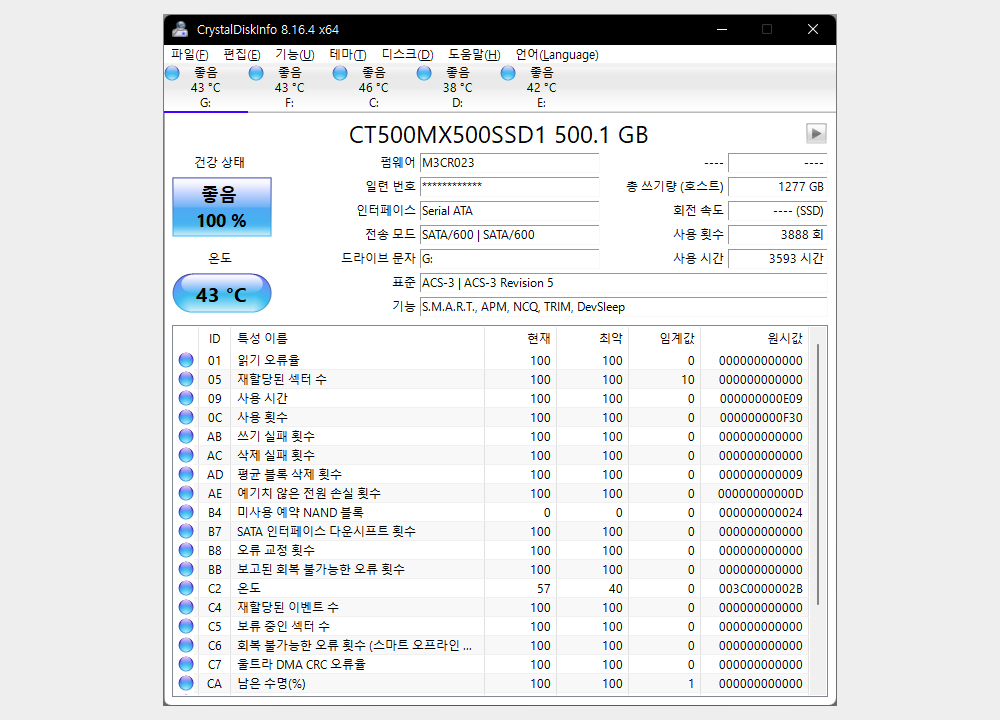Click the blue status dot of attribute AC
1000x720 pixels.
point(186,455)
